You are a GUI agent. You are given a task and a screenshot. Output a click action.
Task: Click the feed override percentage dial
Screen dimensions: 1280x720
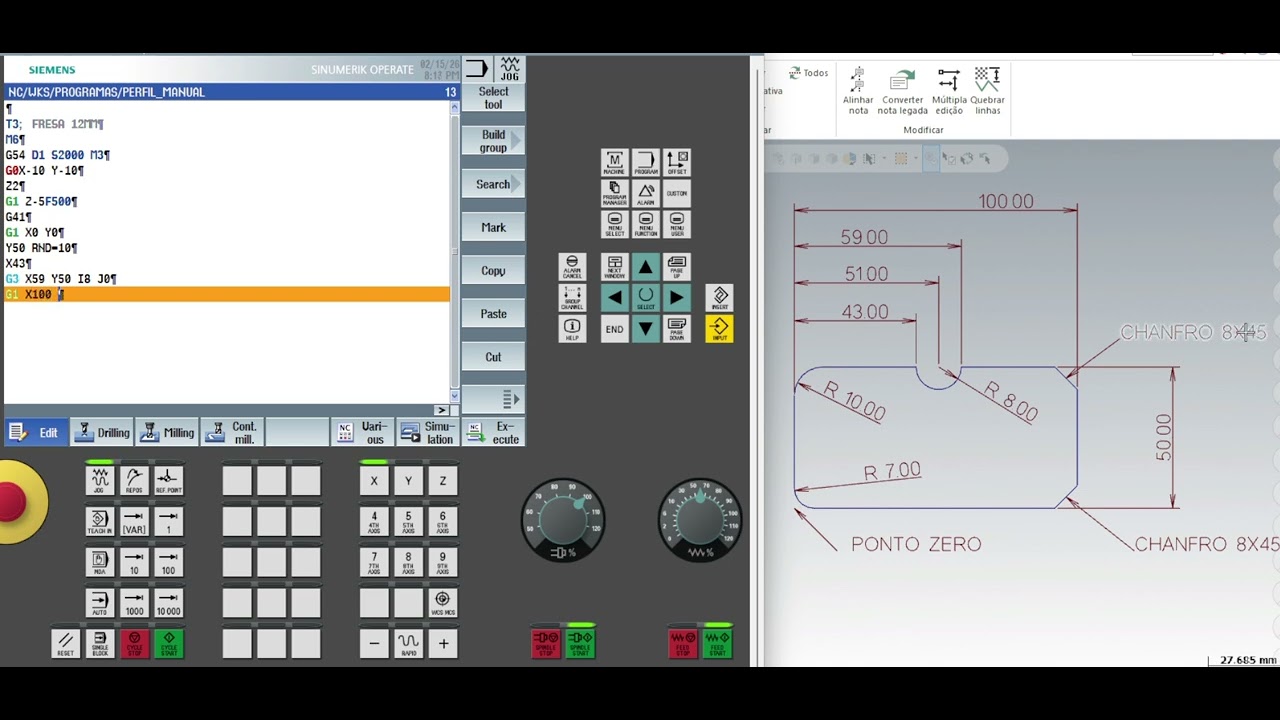pos(700,520)
